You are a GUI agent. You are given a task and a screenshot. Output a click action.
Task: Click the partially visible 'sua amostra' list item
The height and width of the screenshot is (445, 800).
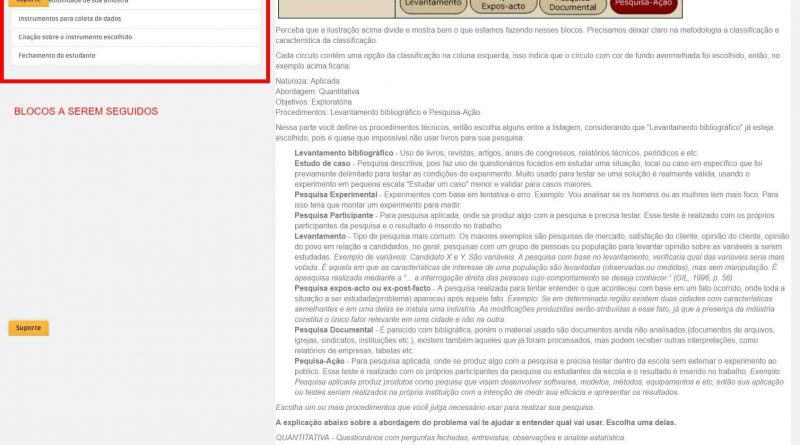(136, 3)
